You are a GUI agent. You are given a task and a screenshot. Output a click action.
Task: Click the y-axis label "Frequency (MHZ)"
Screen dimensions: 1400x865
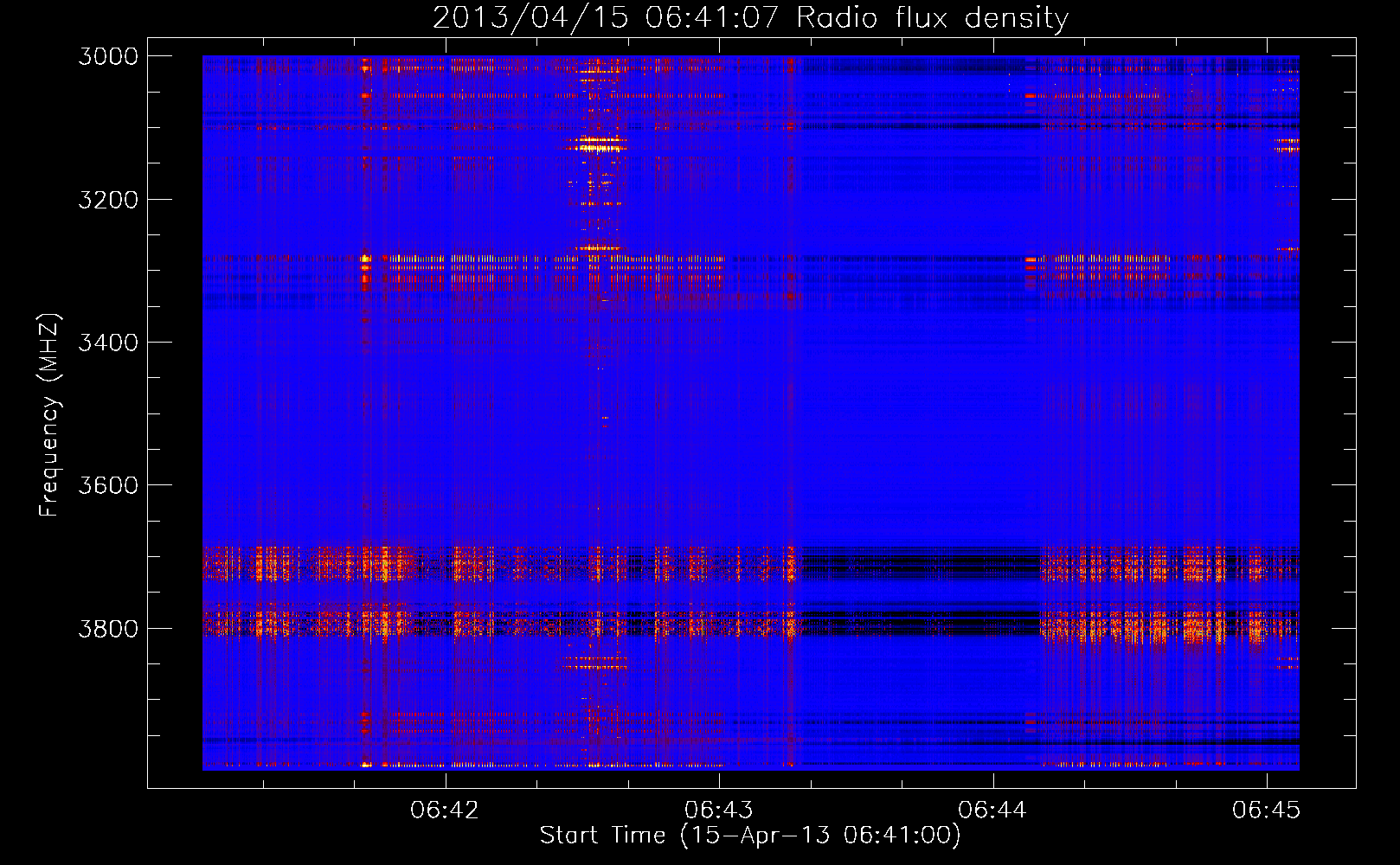coord(49,415)
